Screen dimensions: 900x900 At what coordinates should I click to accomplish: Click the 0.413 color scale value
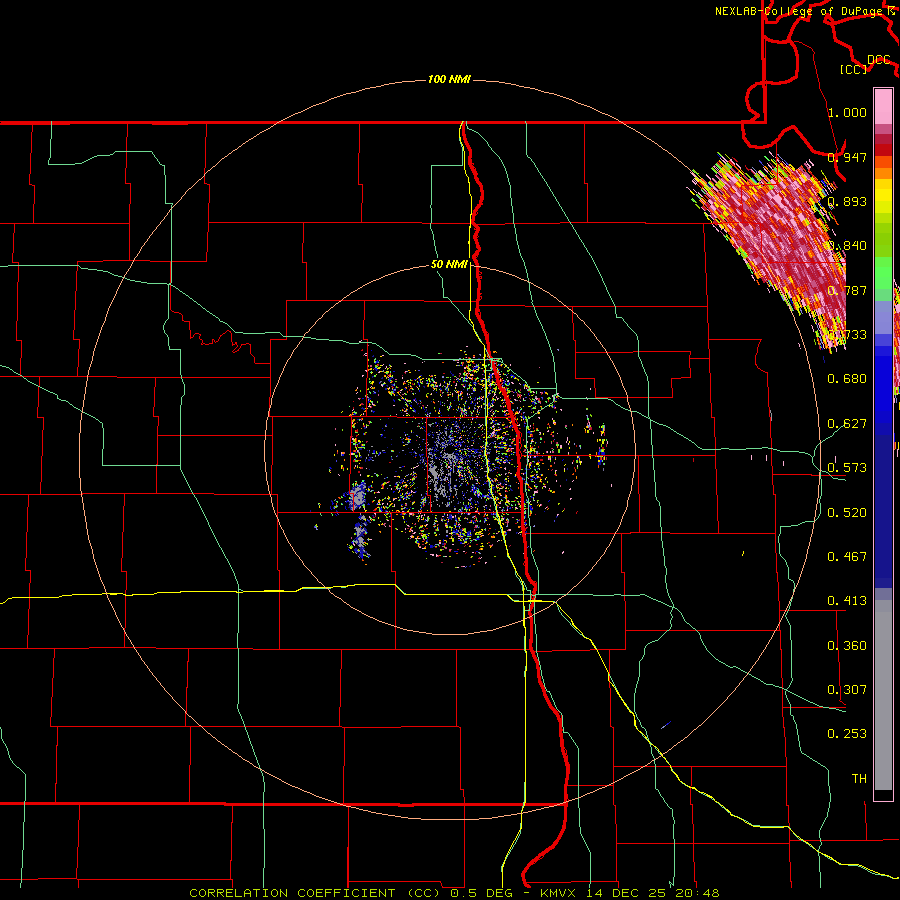[847, 601]
